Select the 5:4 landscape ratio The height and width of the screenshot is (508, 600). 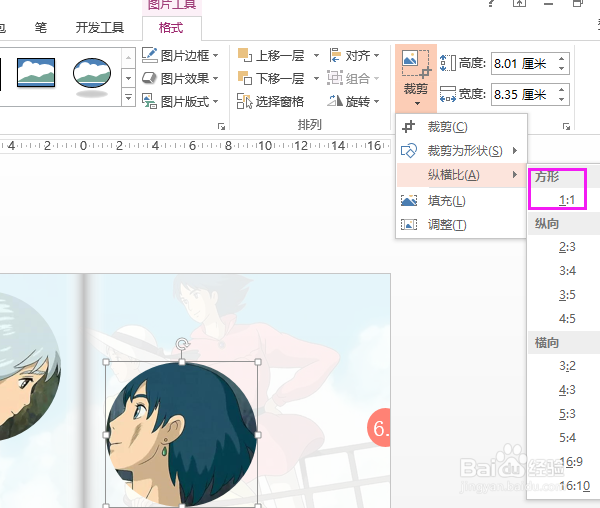tap(567, 438)
